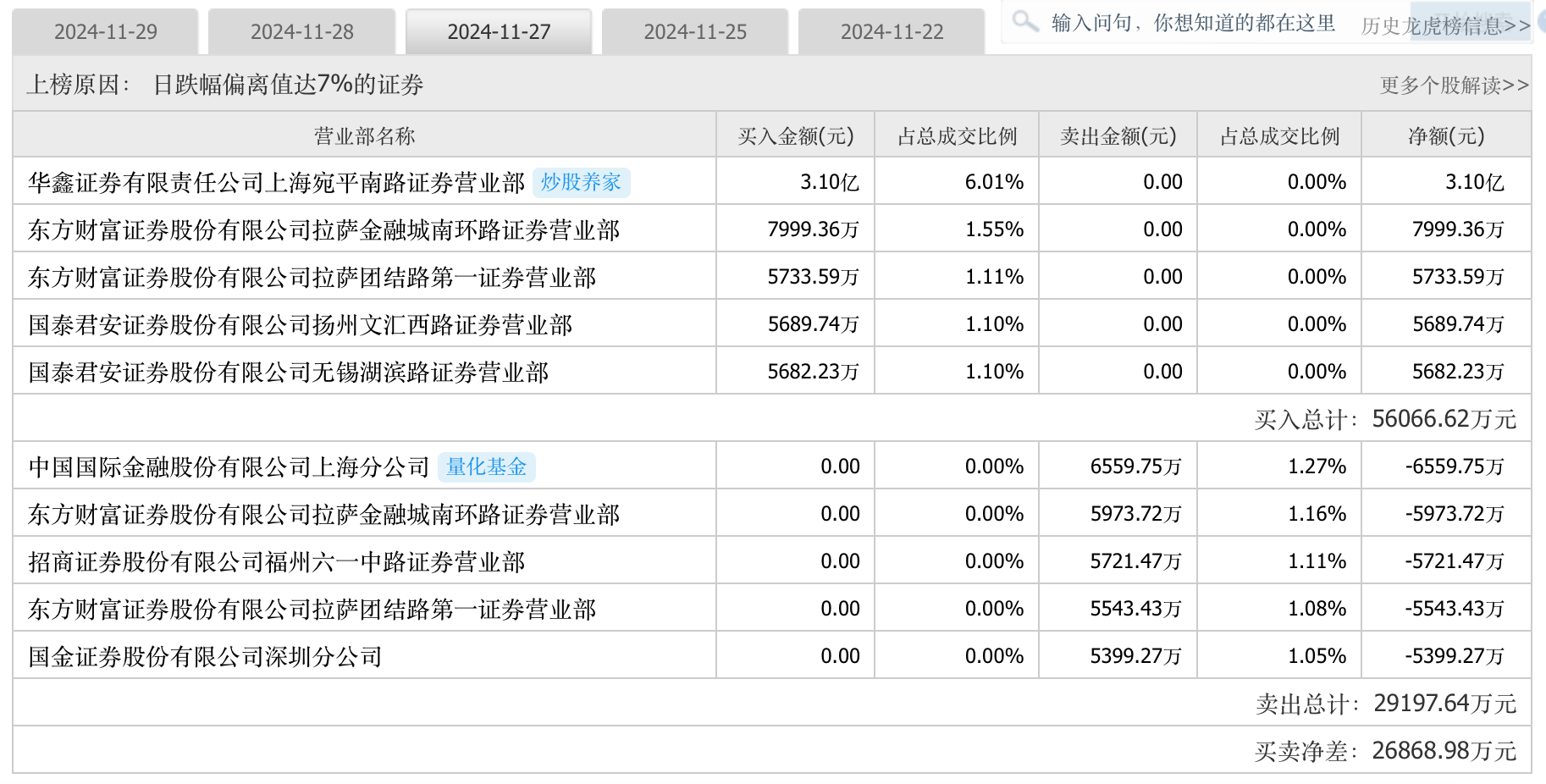Open the 2024-11-28 date tab

(302, 32)
